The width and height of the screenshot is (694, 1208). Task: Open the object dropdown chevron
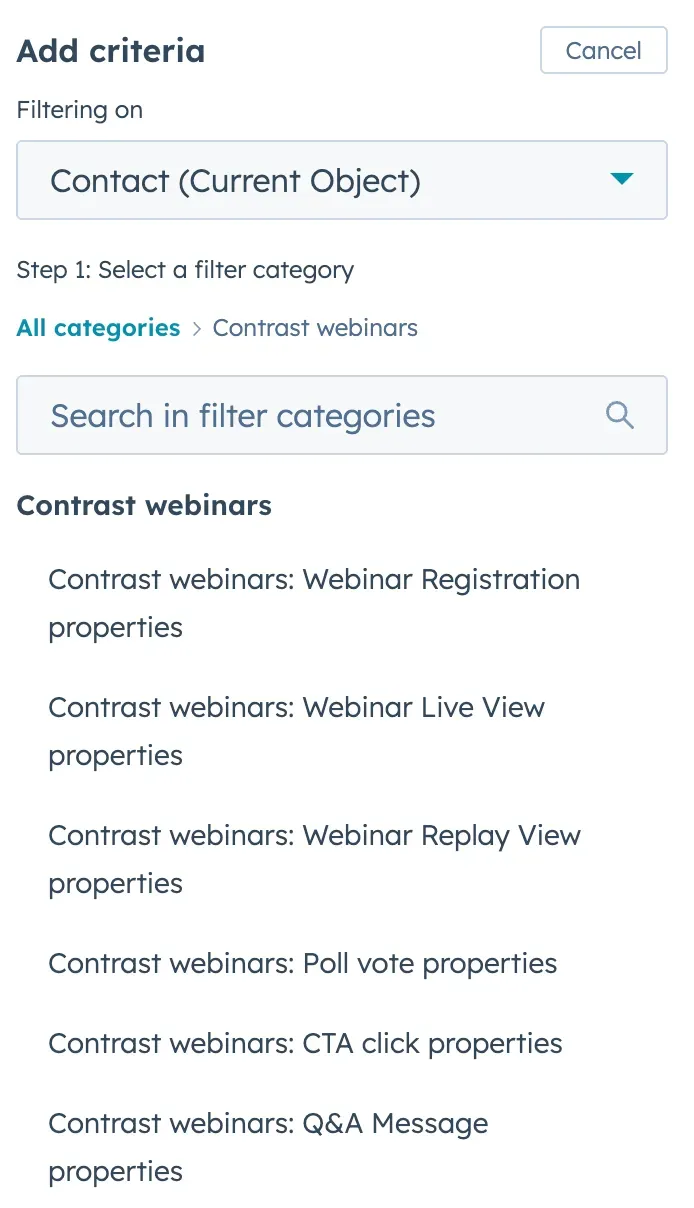(x=622, y=180)
